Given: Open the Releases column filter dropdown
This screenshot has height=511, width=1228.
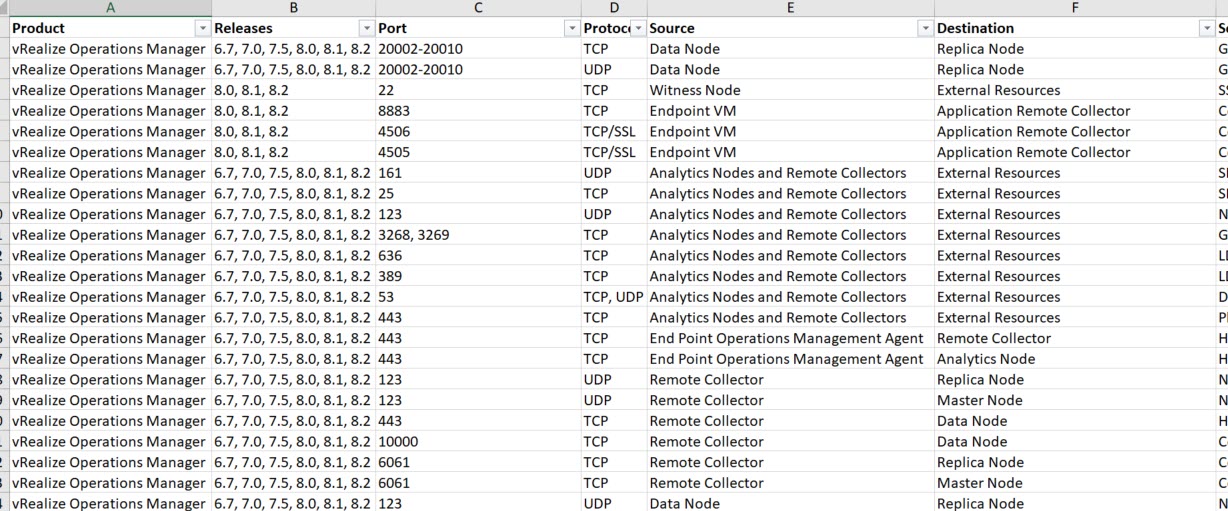Looking at the screenshot, I should point(367,29).
